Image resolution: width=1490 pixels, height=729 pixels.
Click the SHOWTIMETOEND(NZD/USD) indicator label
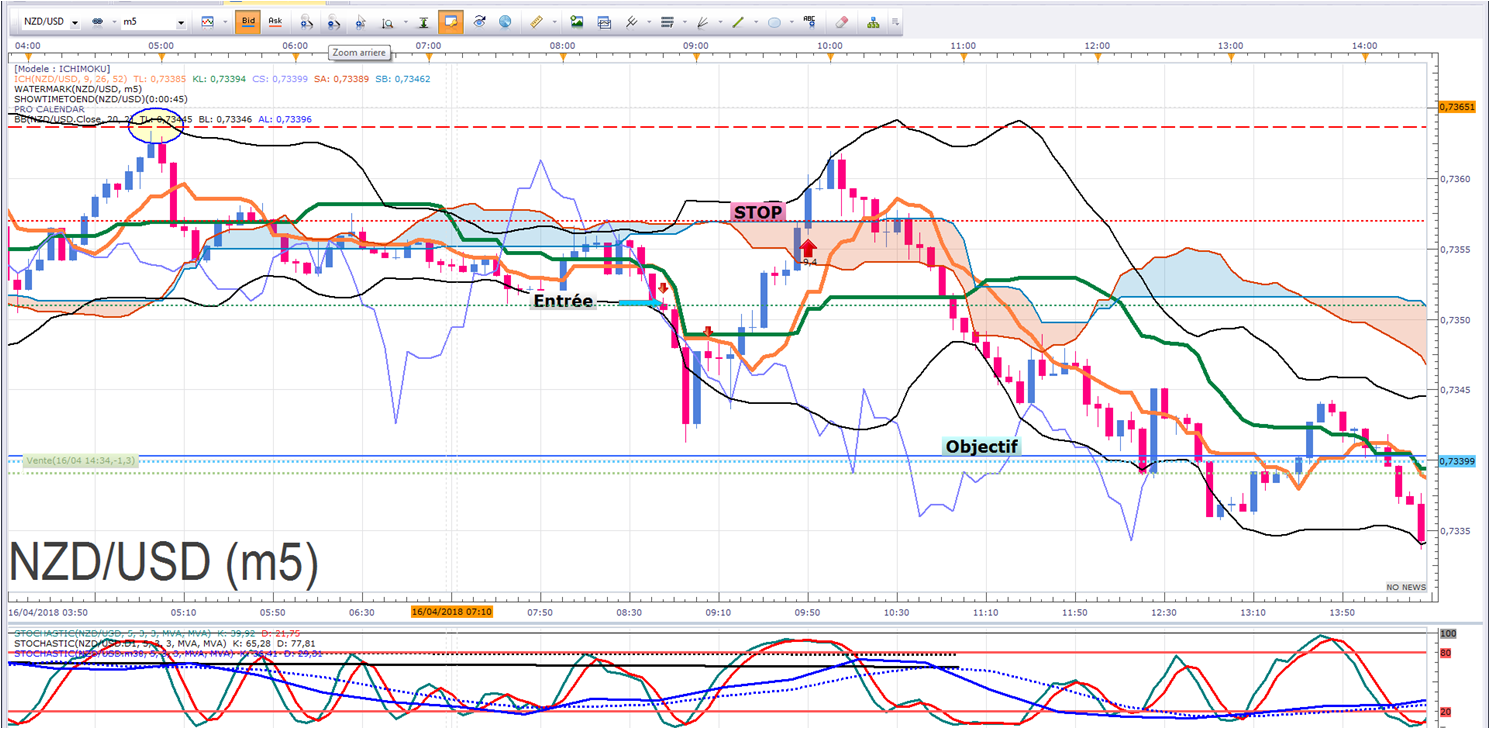pos(101,98)
